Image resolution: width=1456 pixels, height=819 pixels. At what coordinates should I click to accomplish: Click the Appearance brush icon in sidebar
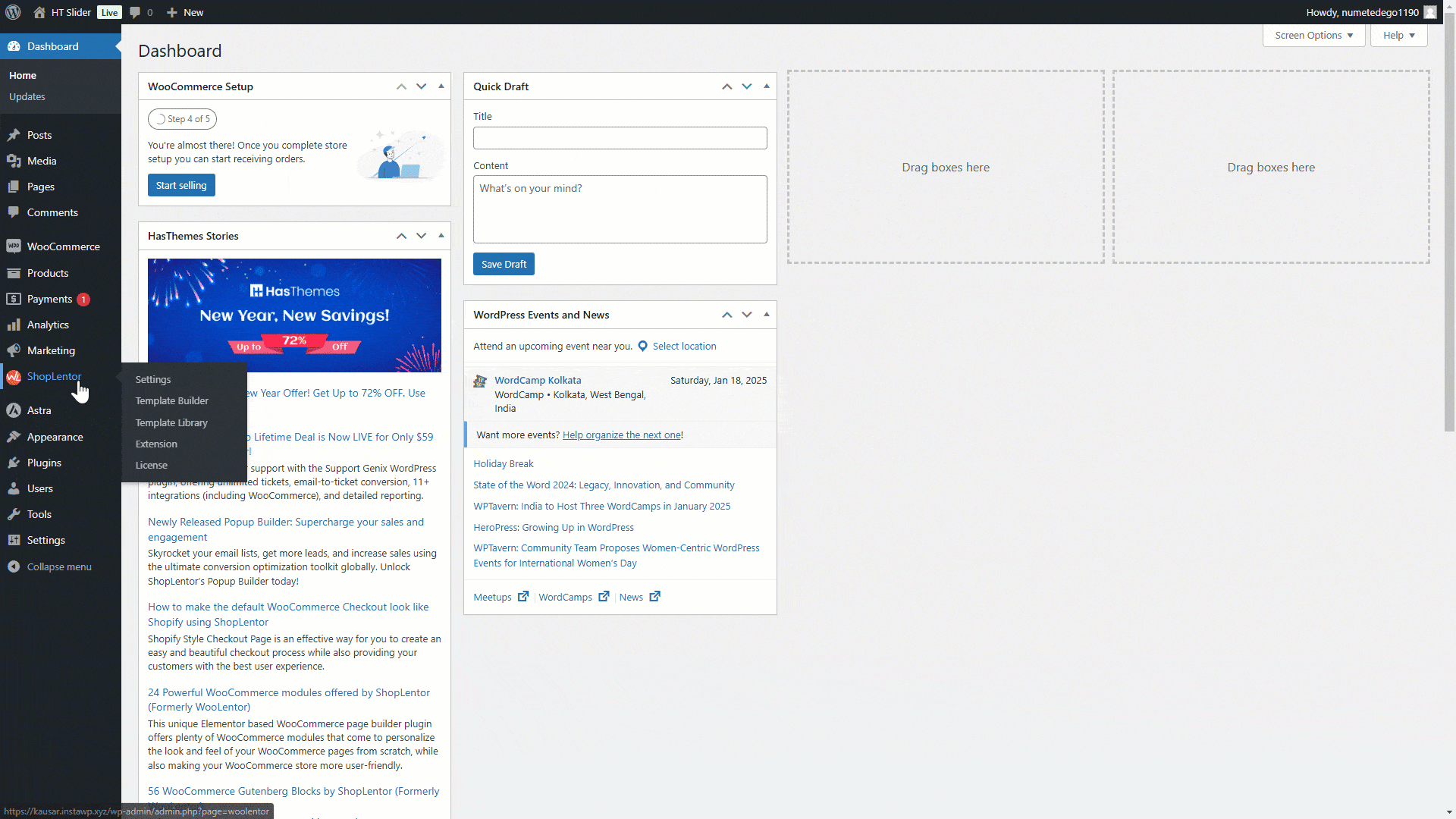coord(14,436)
